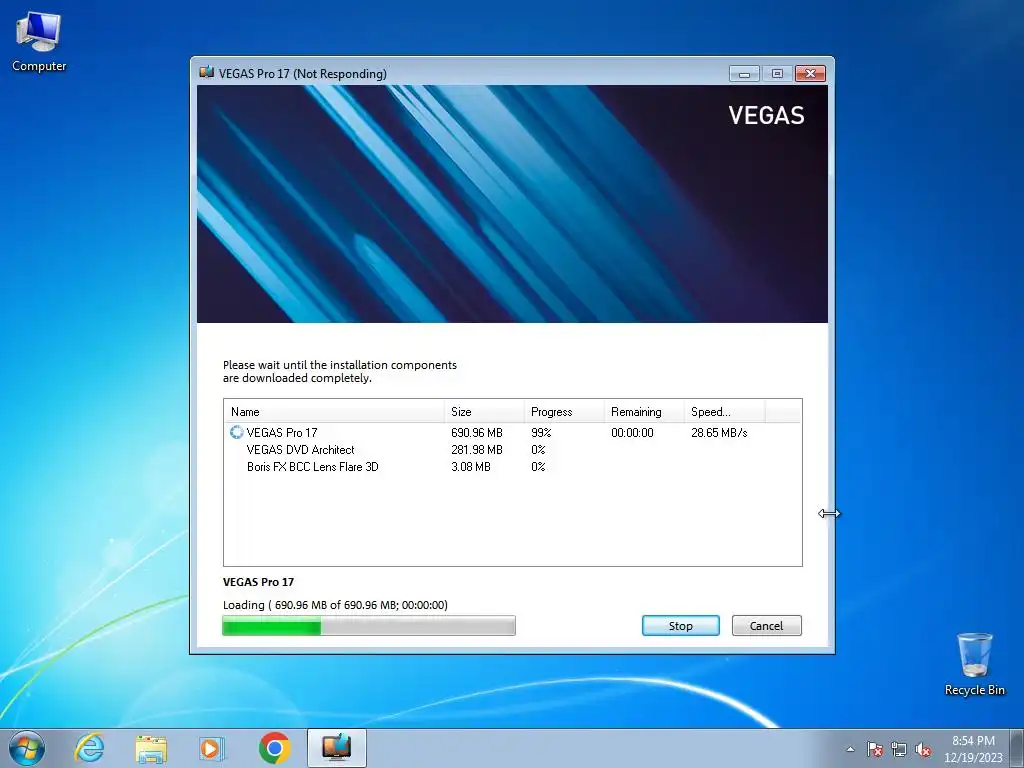The height and width of the screenshot is (768, 1024).
Task: Click the 690.96 MB size value
Action: click(x=477, y=432)
